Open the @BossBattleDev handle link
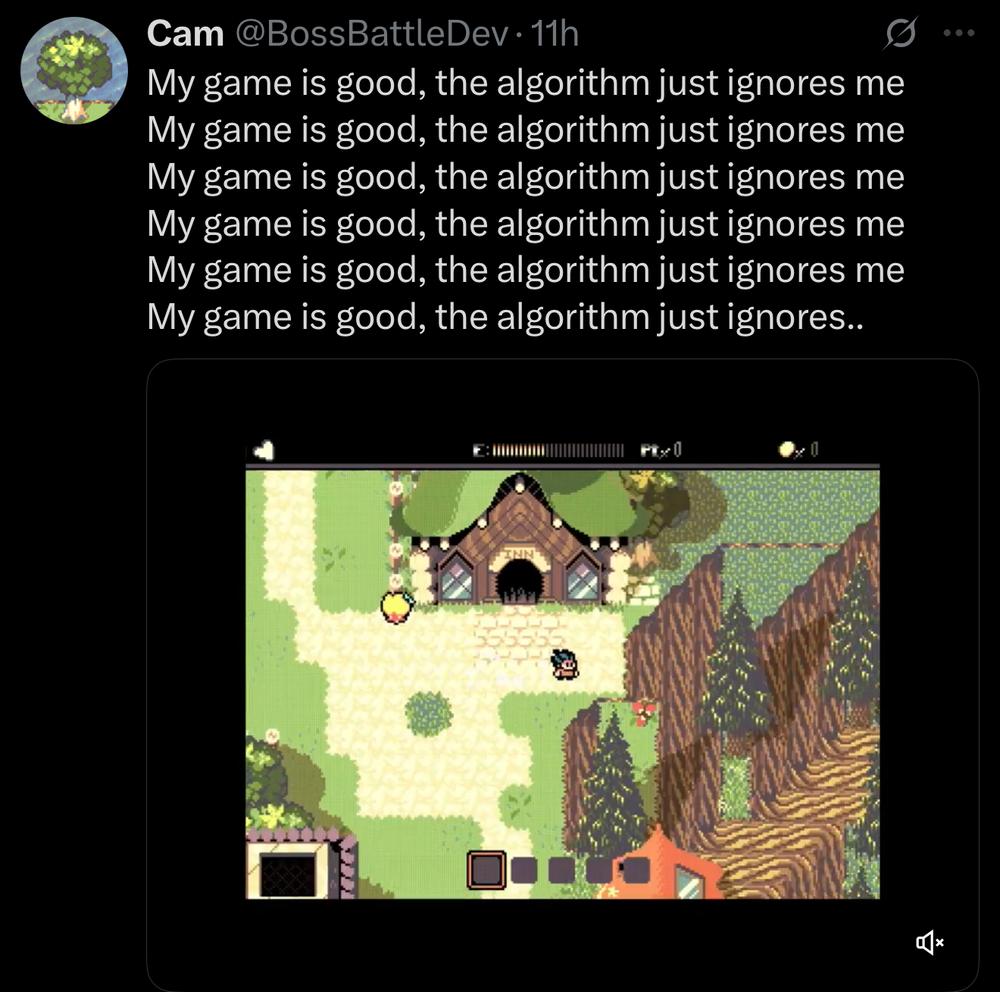This screenshot has width=1000, height=992. click(x=372, y=33)
